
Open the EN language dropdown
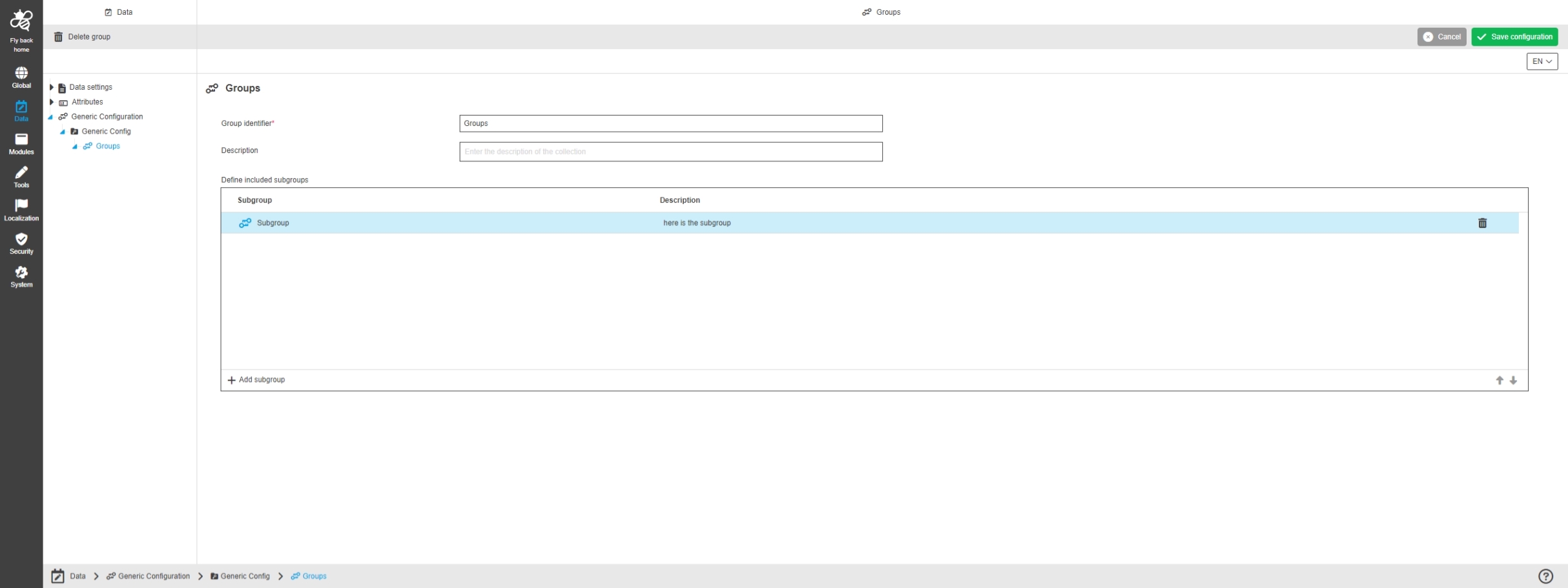coord(1542,61)
